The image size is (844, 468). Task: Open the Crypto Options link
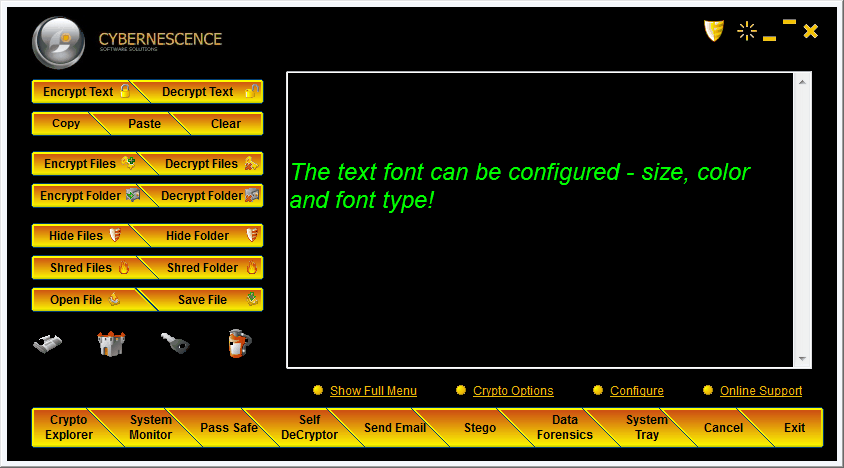pos(513,391)
